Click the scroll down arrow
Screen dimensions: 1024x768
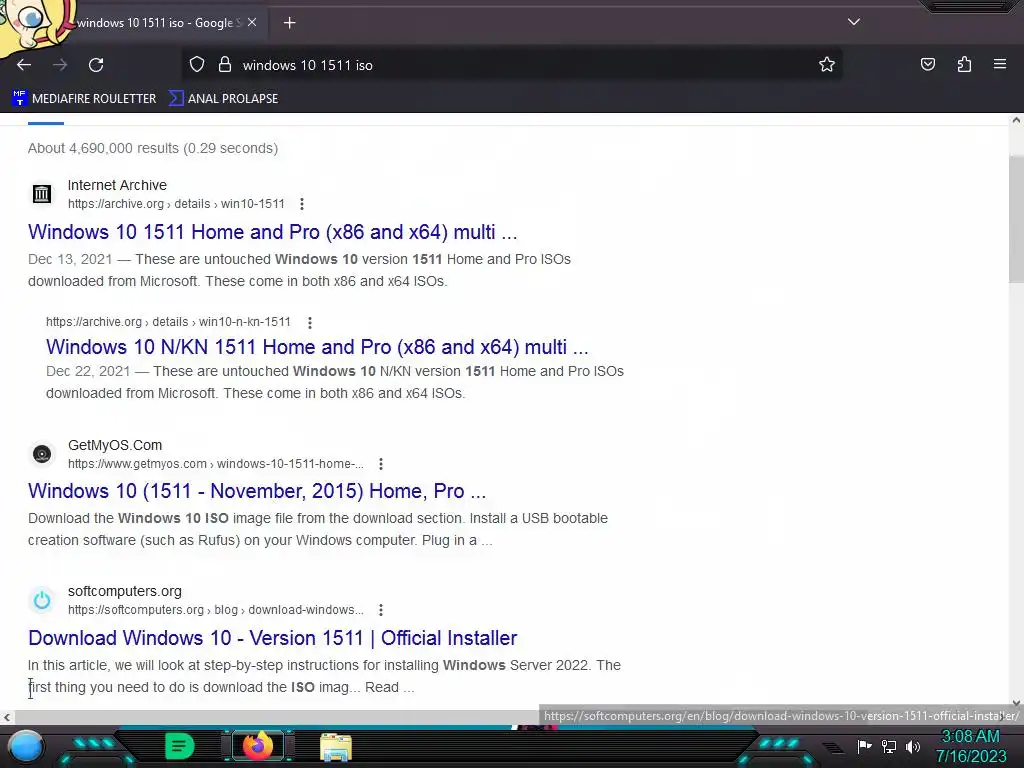pos(1016,703)
